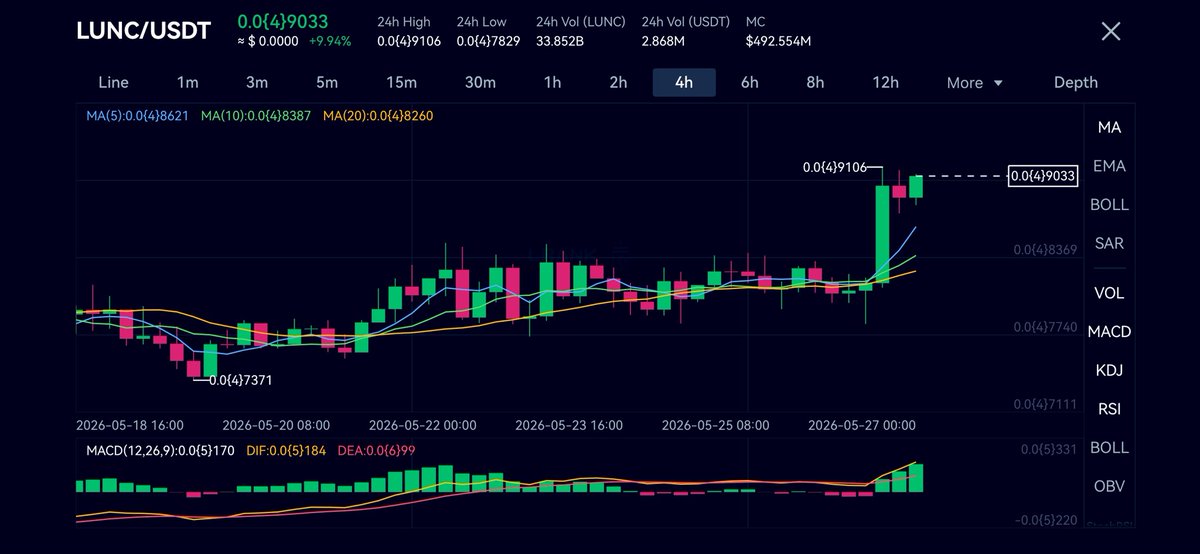Click the 2026-05-18 16:00 date label
This screenshot has width=1200, height=554.
pos(130,425)
